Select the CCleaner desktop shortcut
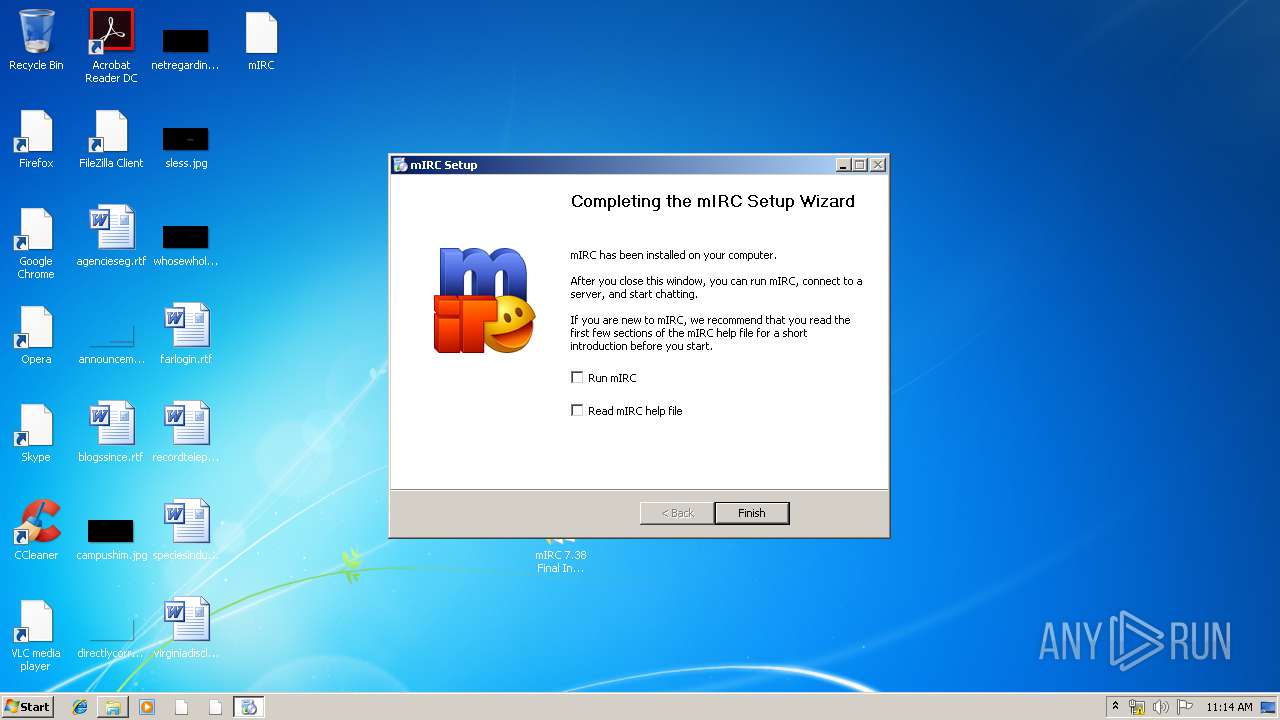The height and width of the screenshot is (720, 1280). click(x=36, y=530)
